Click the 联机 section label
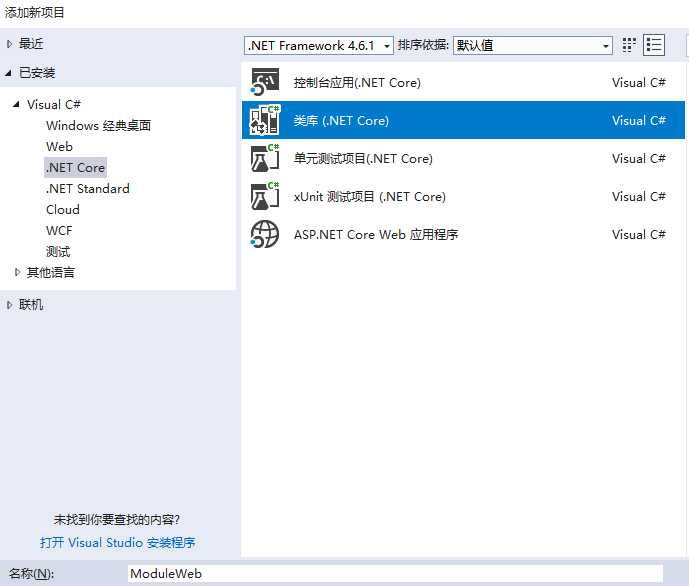689x586 pixels. coord(31,305)
